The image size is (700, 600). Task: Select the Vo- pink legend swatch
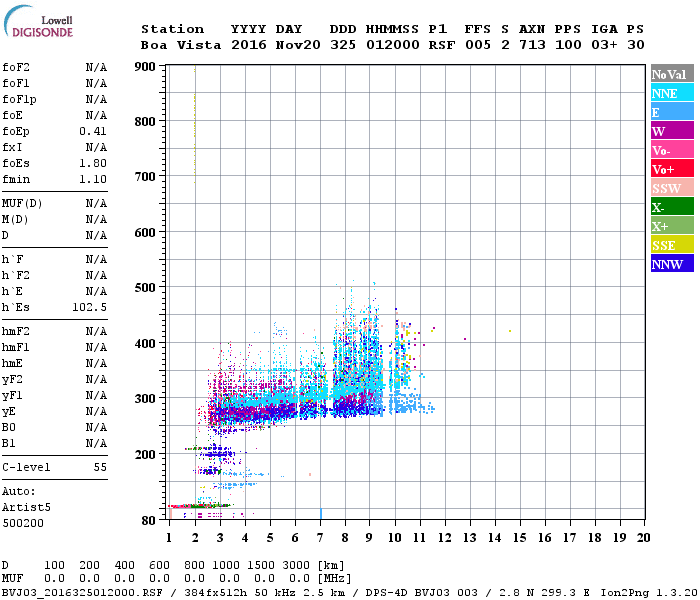672,150
